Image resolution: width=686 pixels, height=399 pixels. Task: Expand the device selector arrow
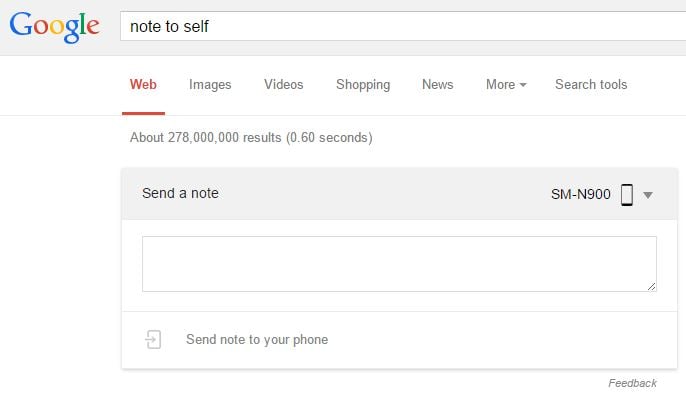click(x=648, y=195)
